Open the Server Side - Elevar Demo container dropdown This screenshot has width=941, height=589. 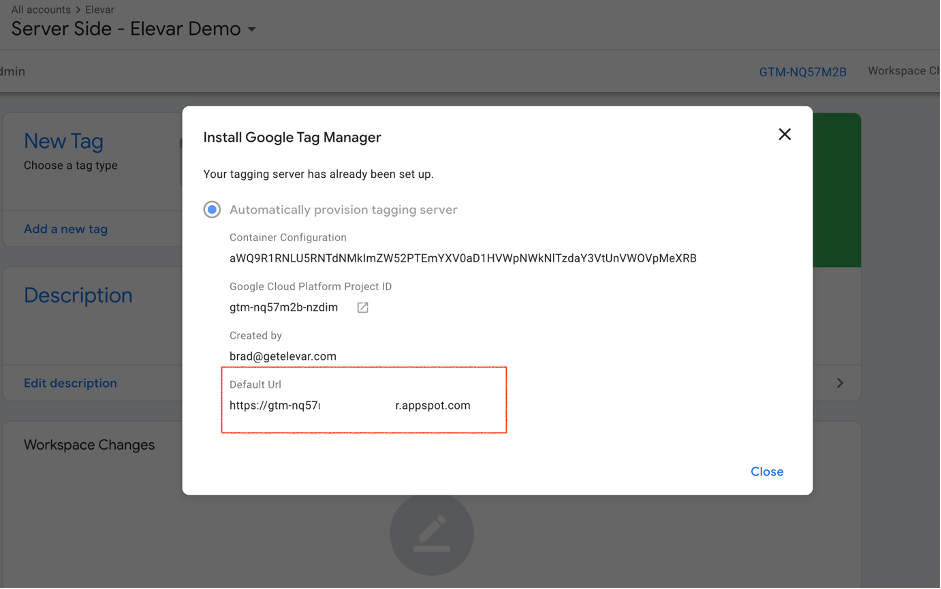(x=252, y=29)
